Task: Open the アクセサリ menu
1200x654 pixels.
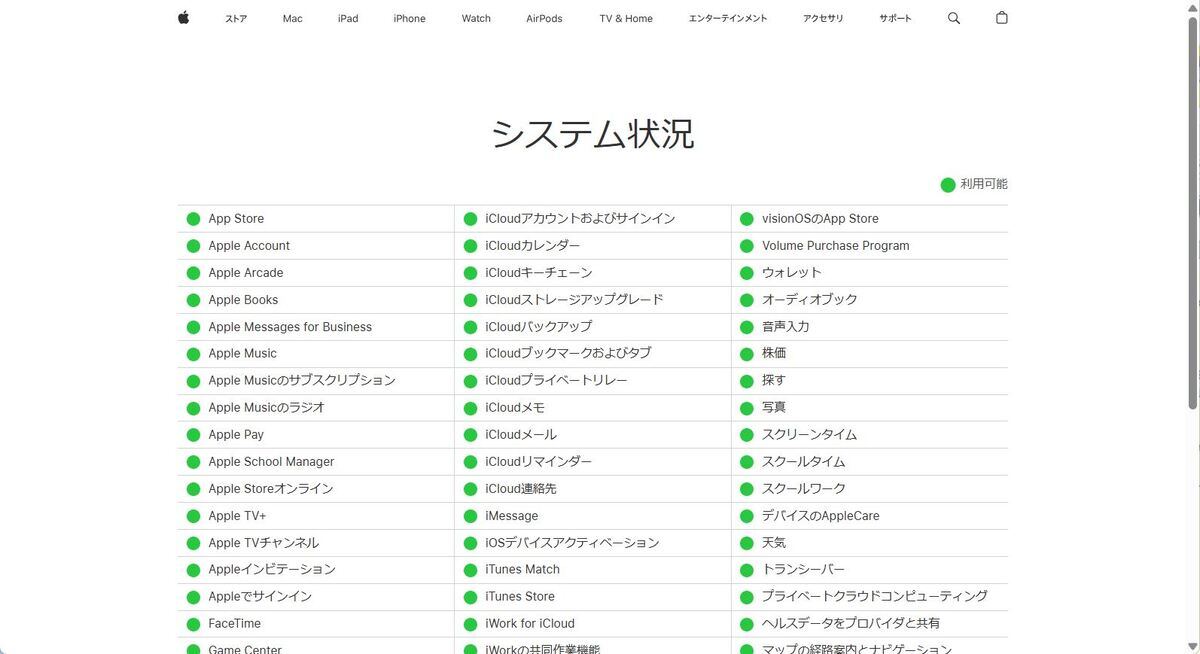Action: [x=823, y=18]
